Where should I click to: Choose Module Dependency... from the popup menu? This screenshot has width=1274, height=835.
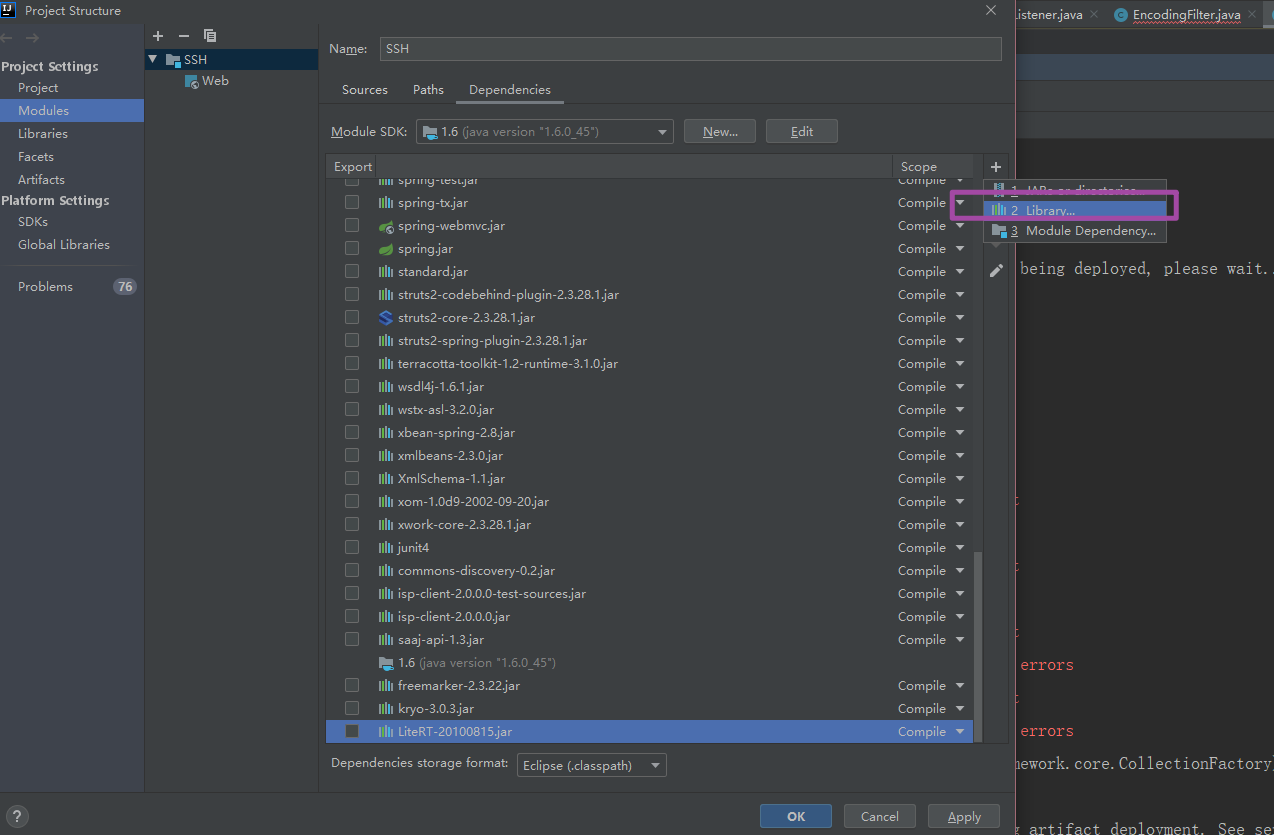click(x=1076, y=231)
